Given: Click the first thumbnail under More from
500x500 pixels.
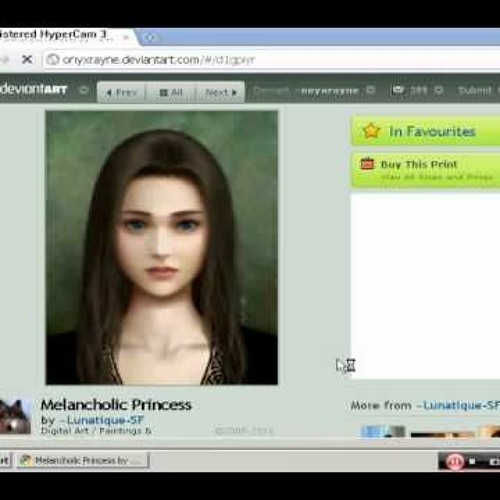Looking at the screenshot, I should pos(383,431).
